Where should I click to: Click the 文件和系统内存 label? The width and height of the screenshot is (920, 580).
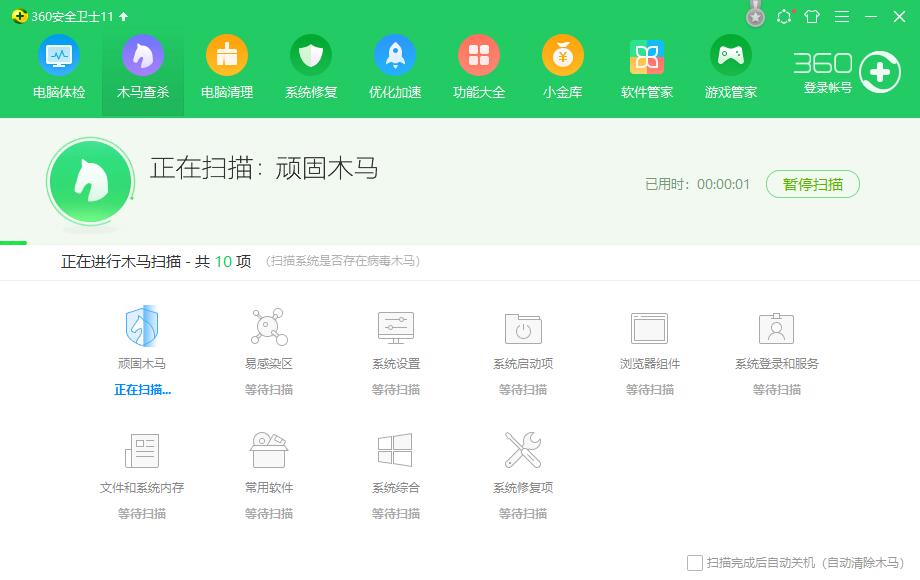click(x=142, y=487)
